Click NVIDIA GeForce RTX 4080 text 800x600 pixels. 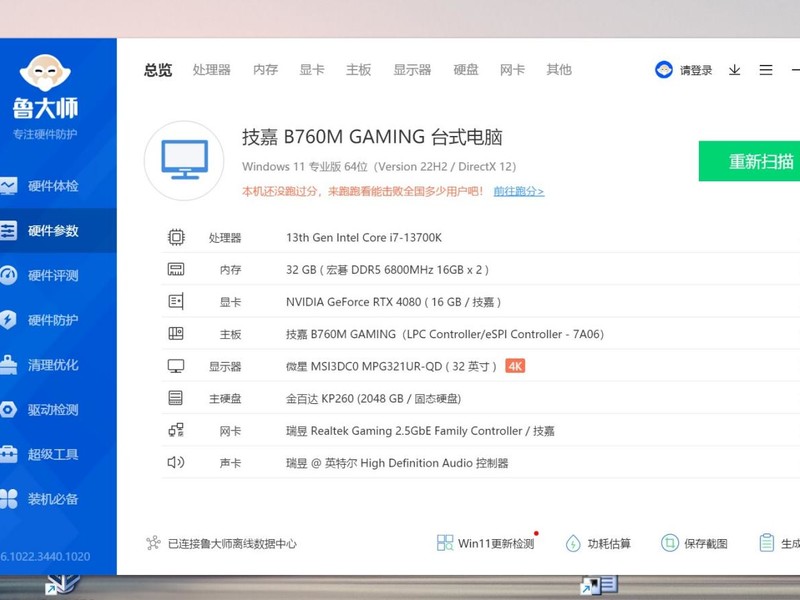coord(393,302)
